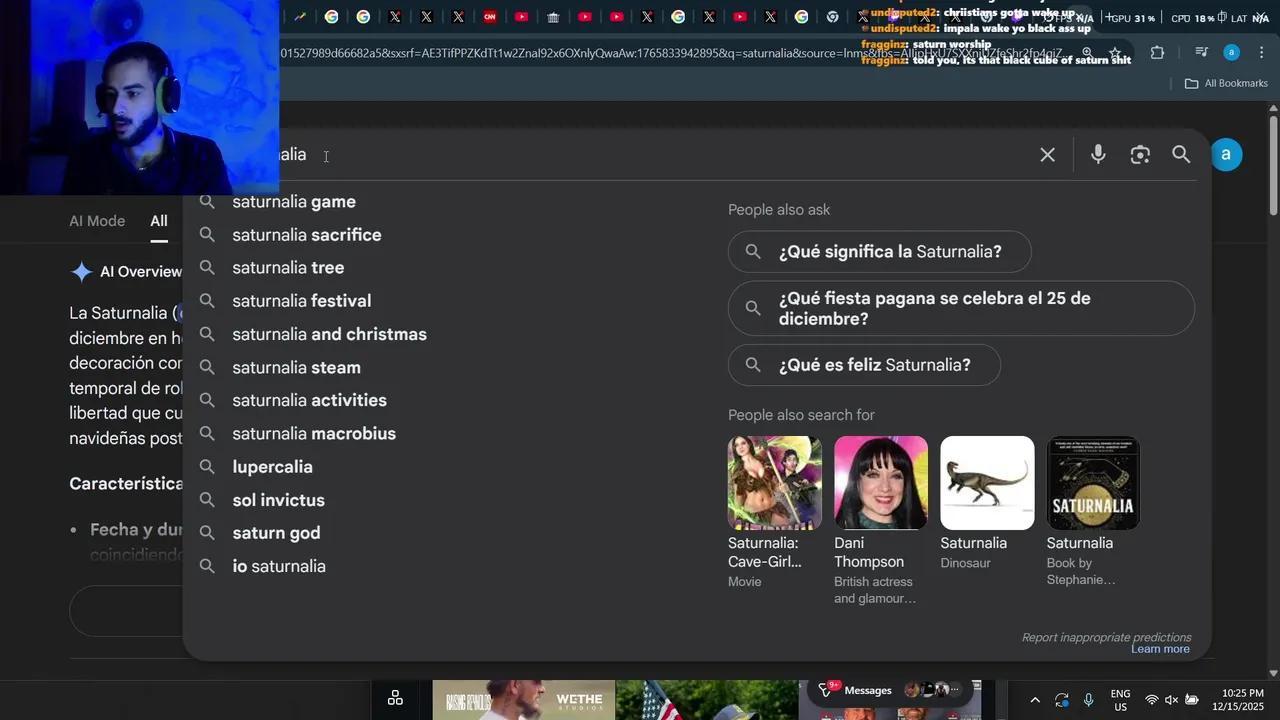
Task: Open the Dani Thompson thumbnail
Action: [881, 483]
